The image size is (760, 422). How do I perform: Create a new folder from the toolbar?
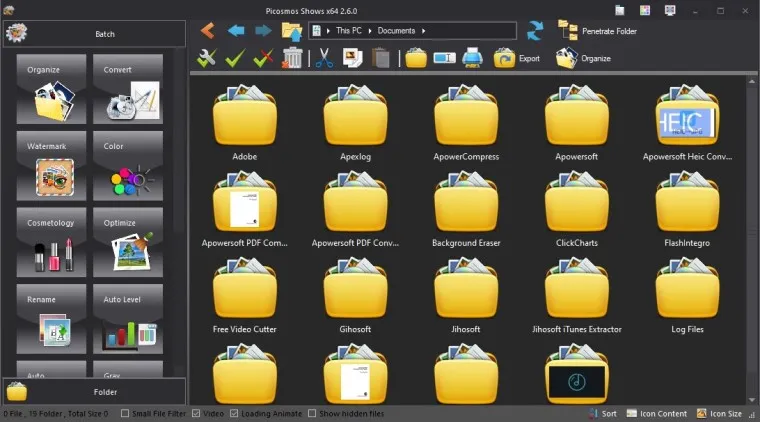(x=416, y=58)
